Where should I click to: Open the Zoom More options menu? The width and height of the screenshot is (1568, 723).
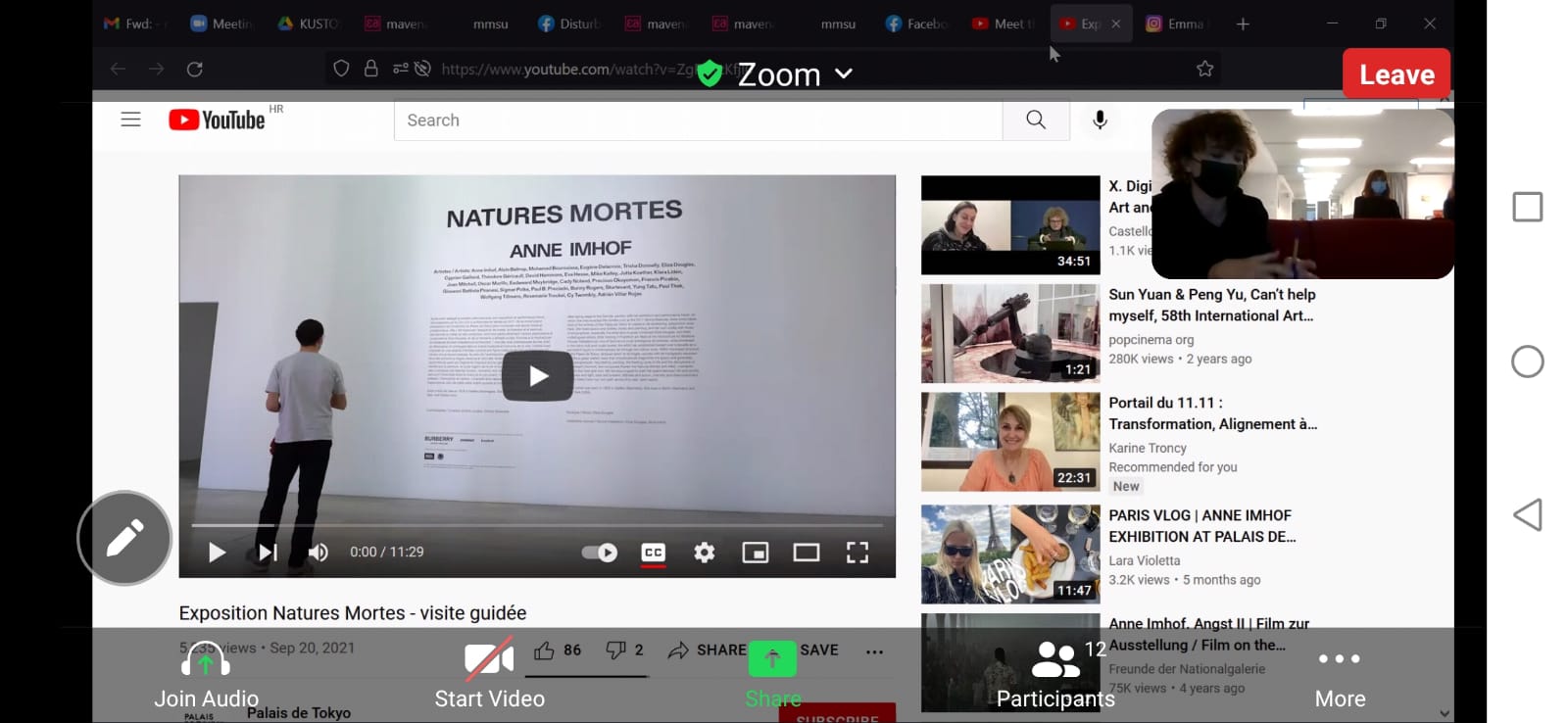(1340, 676)
